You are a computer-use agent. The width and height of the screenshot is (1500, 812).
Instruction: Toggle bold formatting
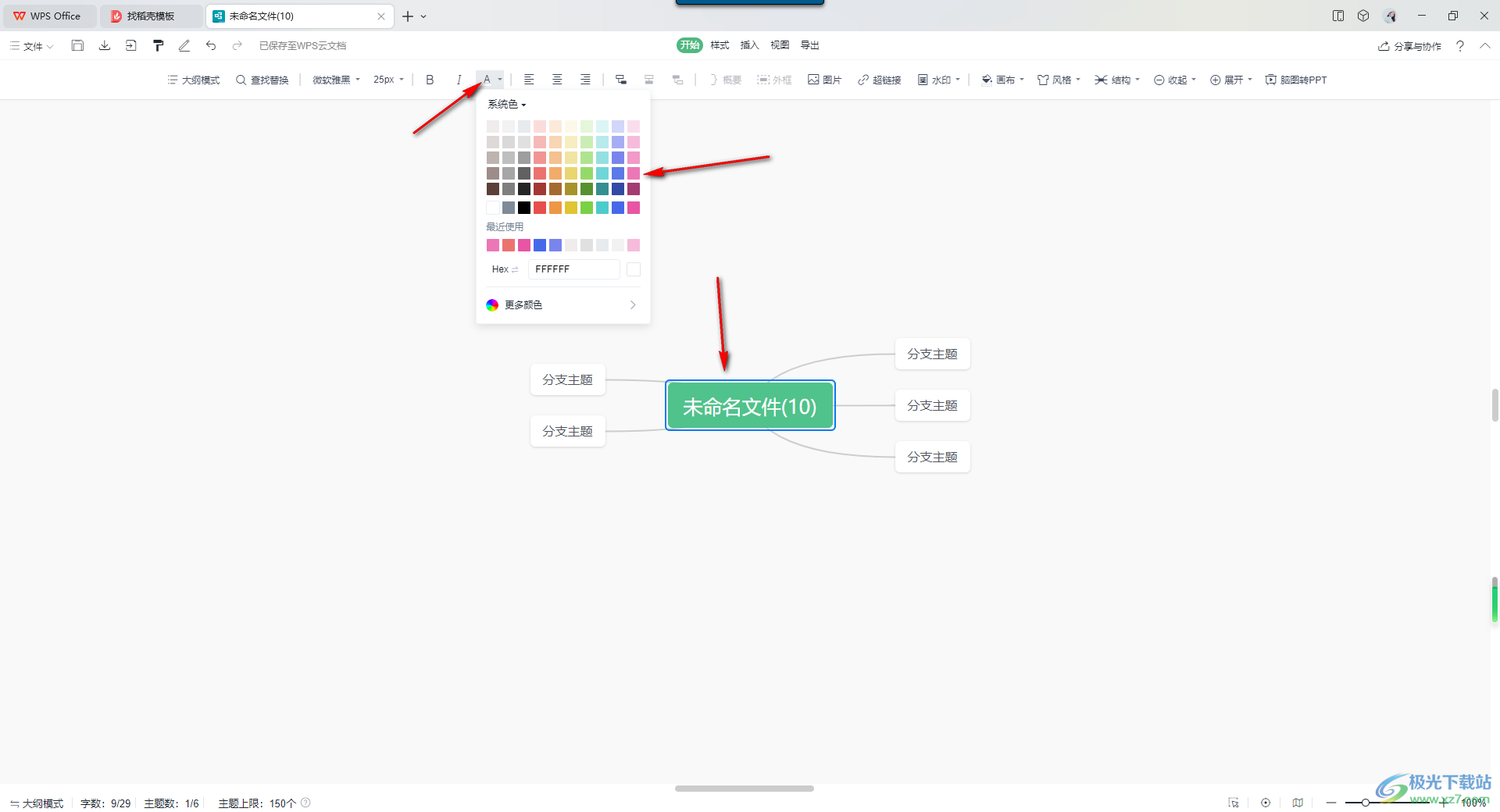coord(430,80)
